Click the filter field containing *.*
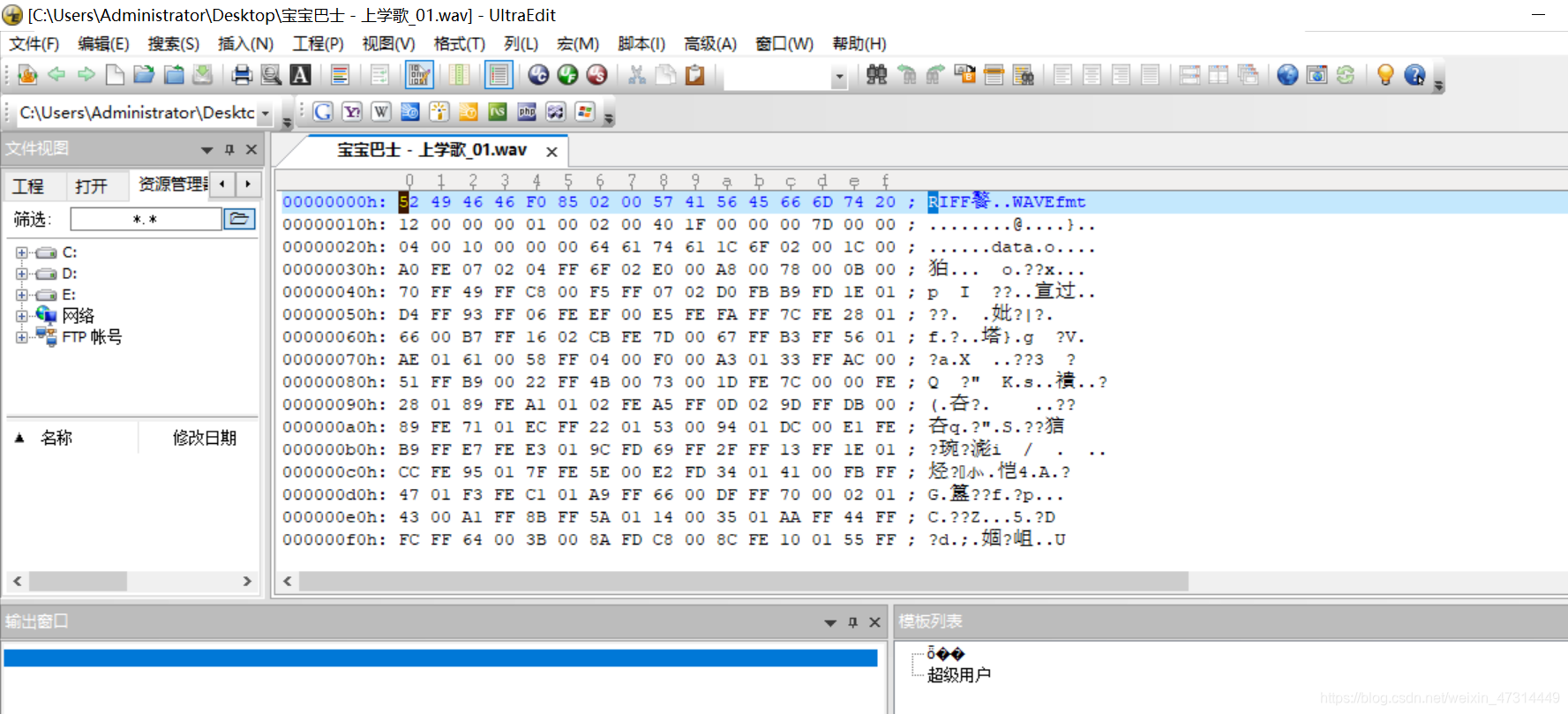 [x=146, y=219]
